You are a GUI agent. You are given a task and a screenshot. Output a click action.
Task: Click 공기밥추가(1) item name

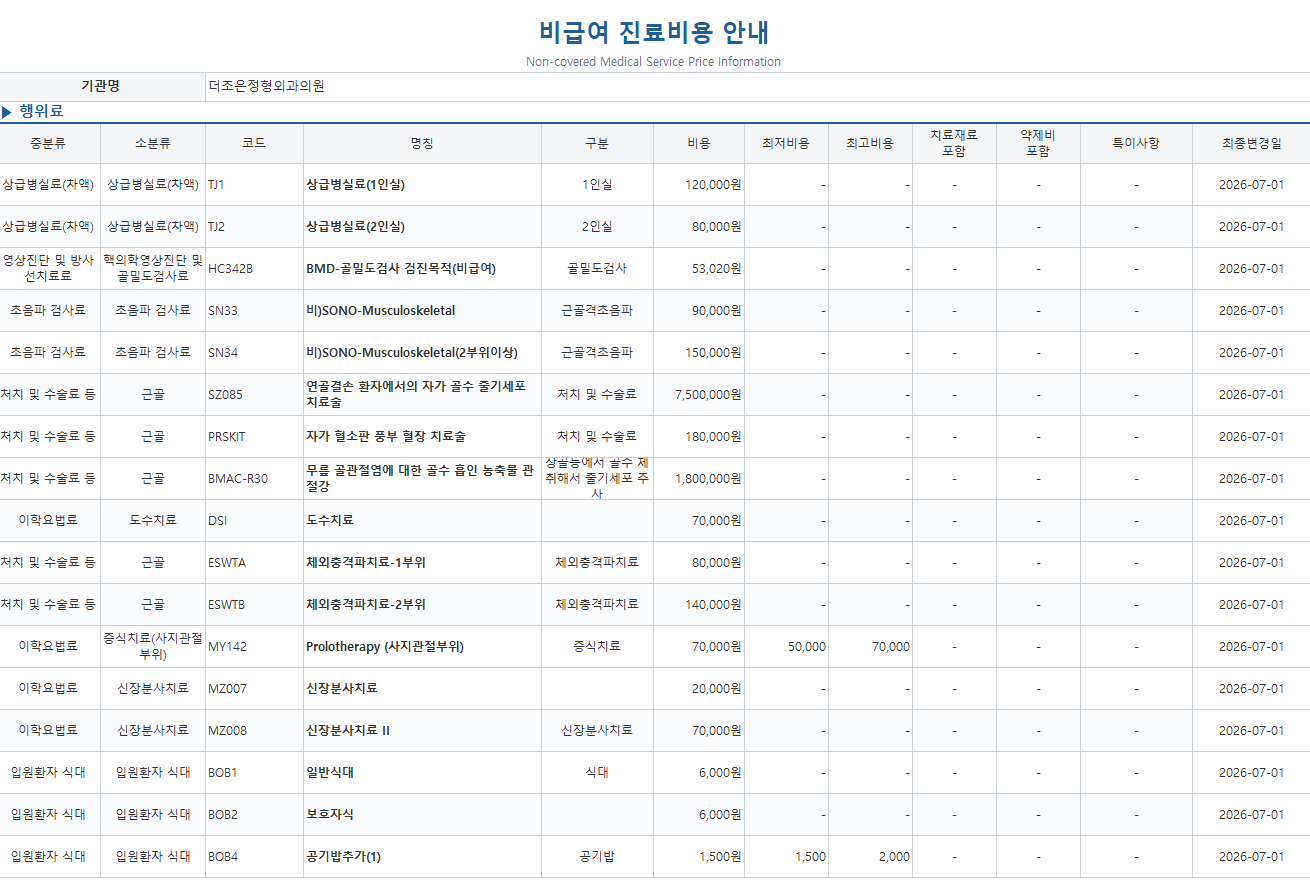(x=344, y=857)
